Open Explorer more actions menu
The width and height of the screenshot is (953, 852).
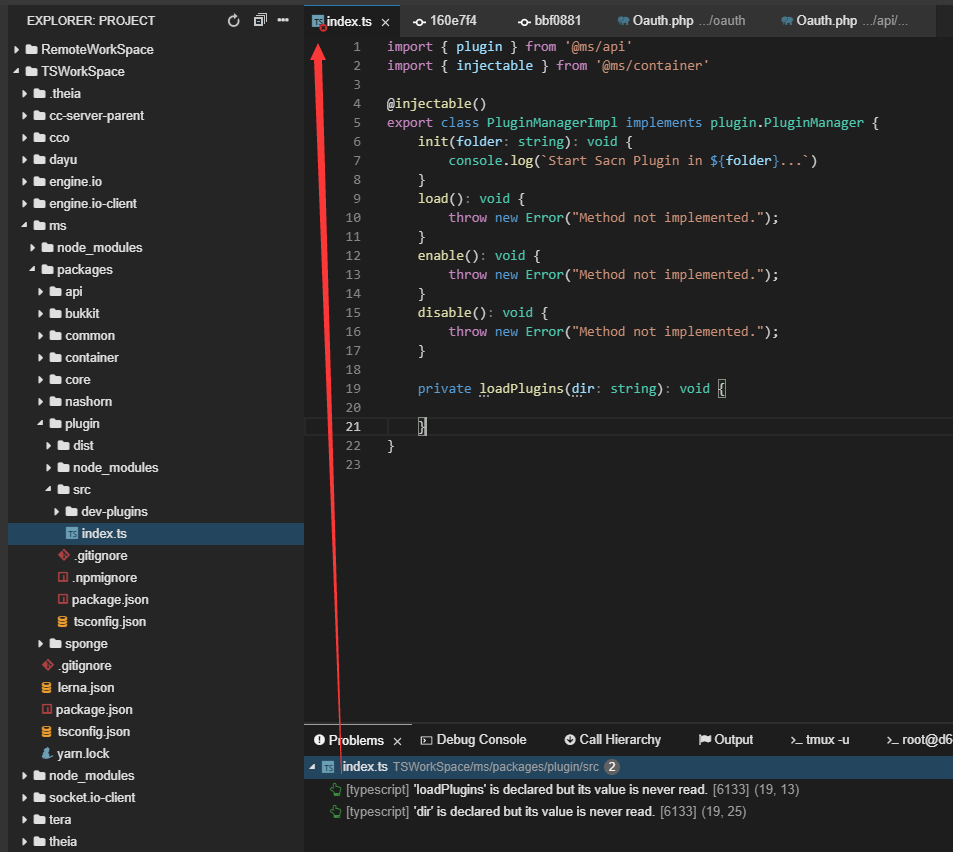283,20
